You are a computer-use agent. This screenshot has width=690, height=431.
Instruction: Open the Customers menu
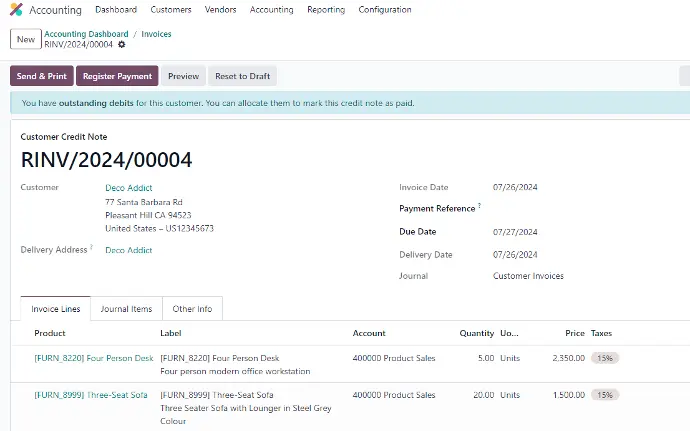171,9
